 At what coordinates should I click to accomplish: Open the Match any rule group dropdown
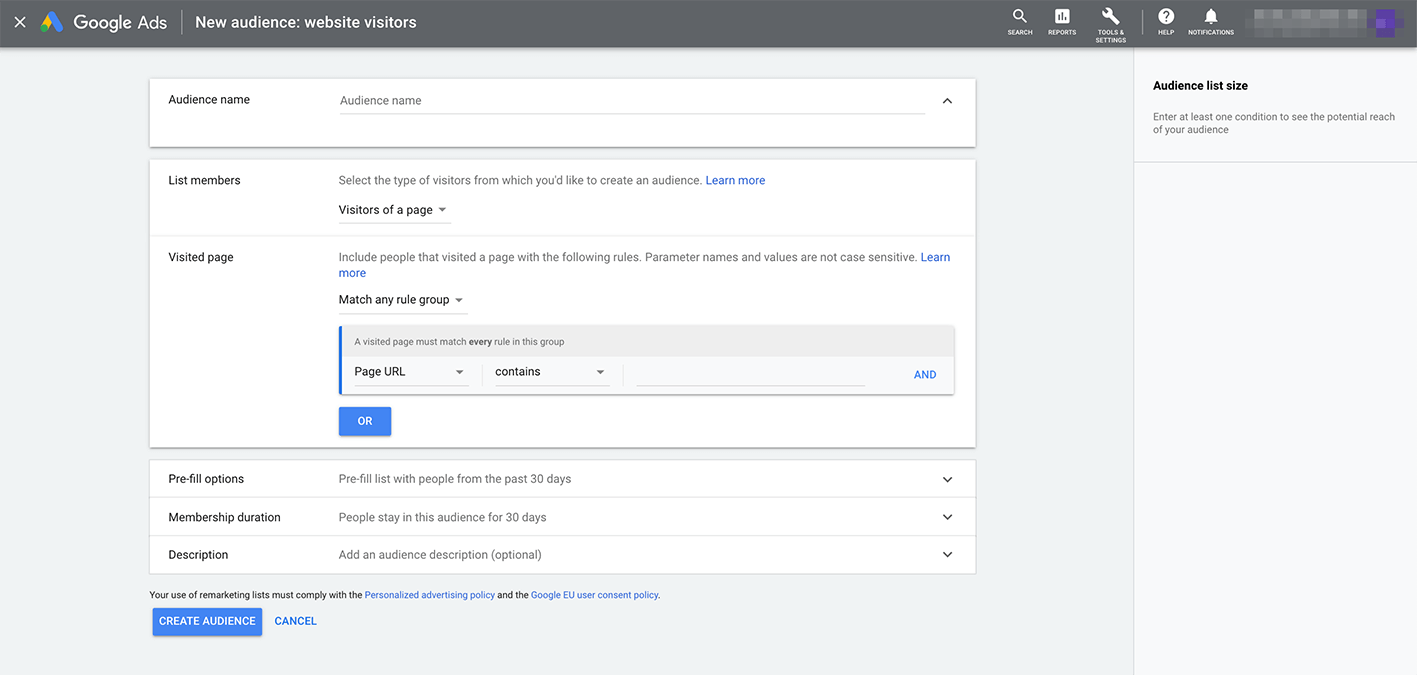pos(402,300)
